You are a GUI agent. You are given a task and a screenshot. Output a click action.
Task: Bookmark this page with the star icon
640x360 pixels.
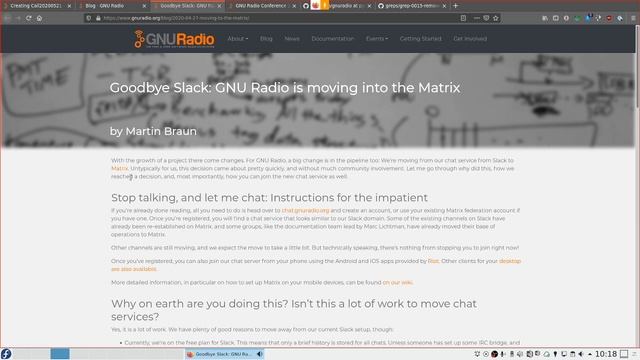pyautogui.click(x=496, y=18)
